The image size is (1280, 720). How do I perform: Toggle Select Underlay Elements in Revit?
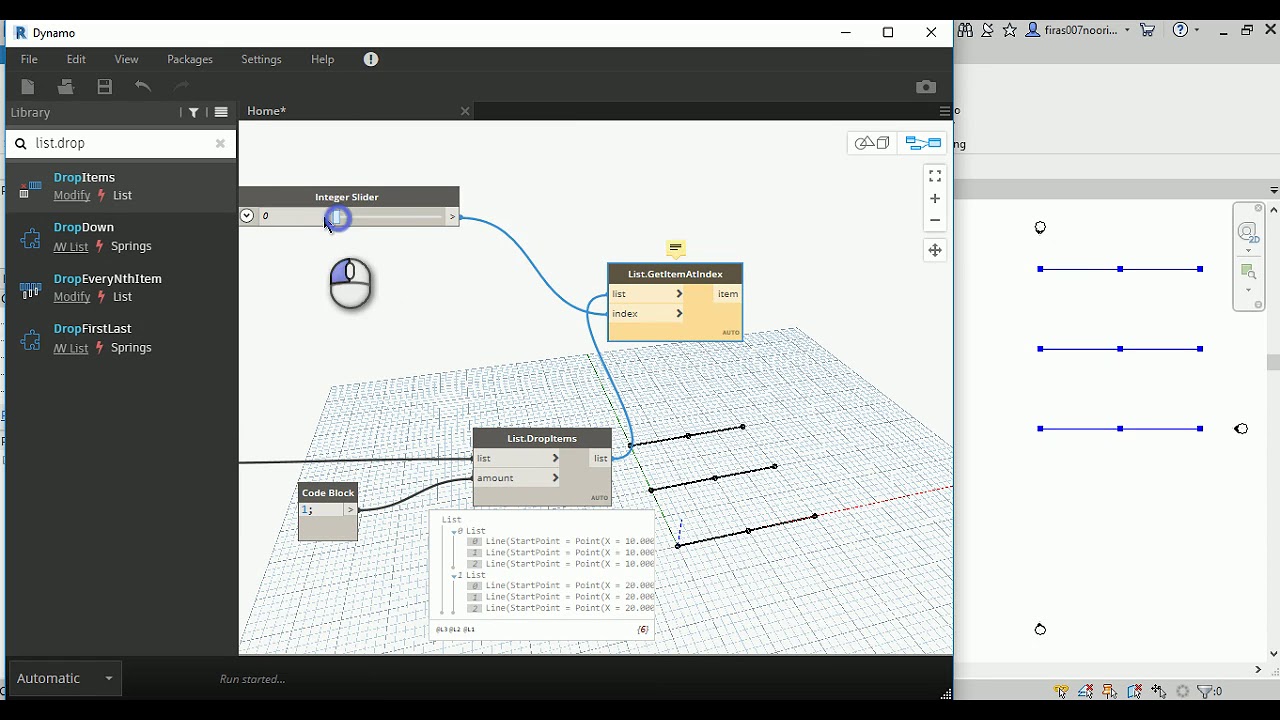[1085, 691]
